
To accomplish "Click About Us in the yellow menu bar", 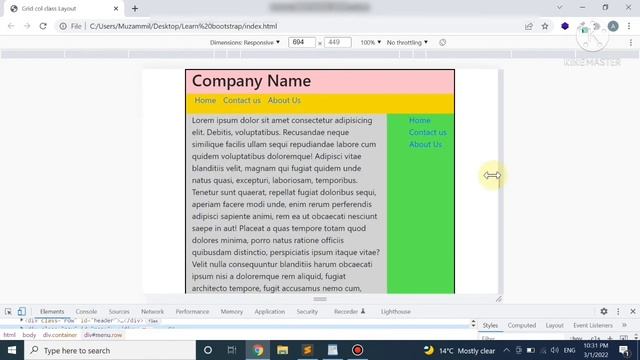I will coord(284,100).
